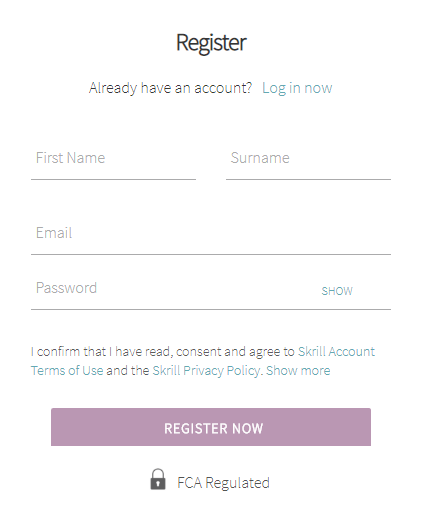Click the underline beneath the Email placeholder
Viewport: 424px width, 524px height.
tap(211, 254)
